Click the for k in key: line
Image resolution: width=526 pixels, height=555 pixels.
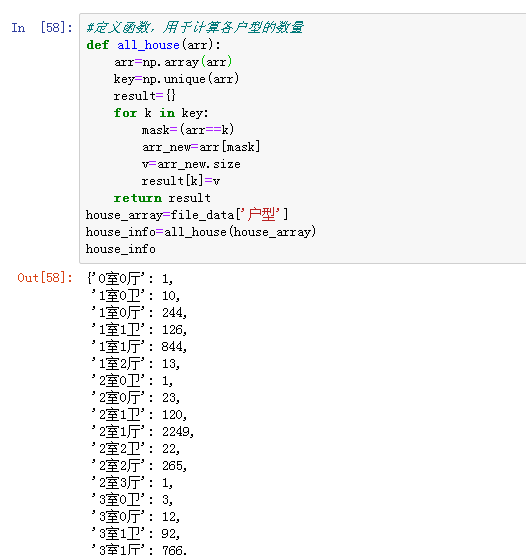[161, 113]
